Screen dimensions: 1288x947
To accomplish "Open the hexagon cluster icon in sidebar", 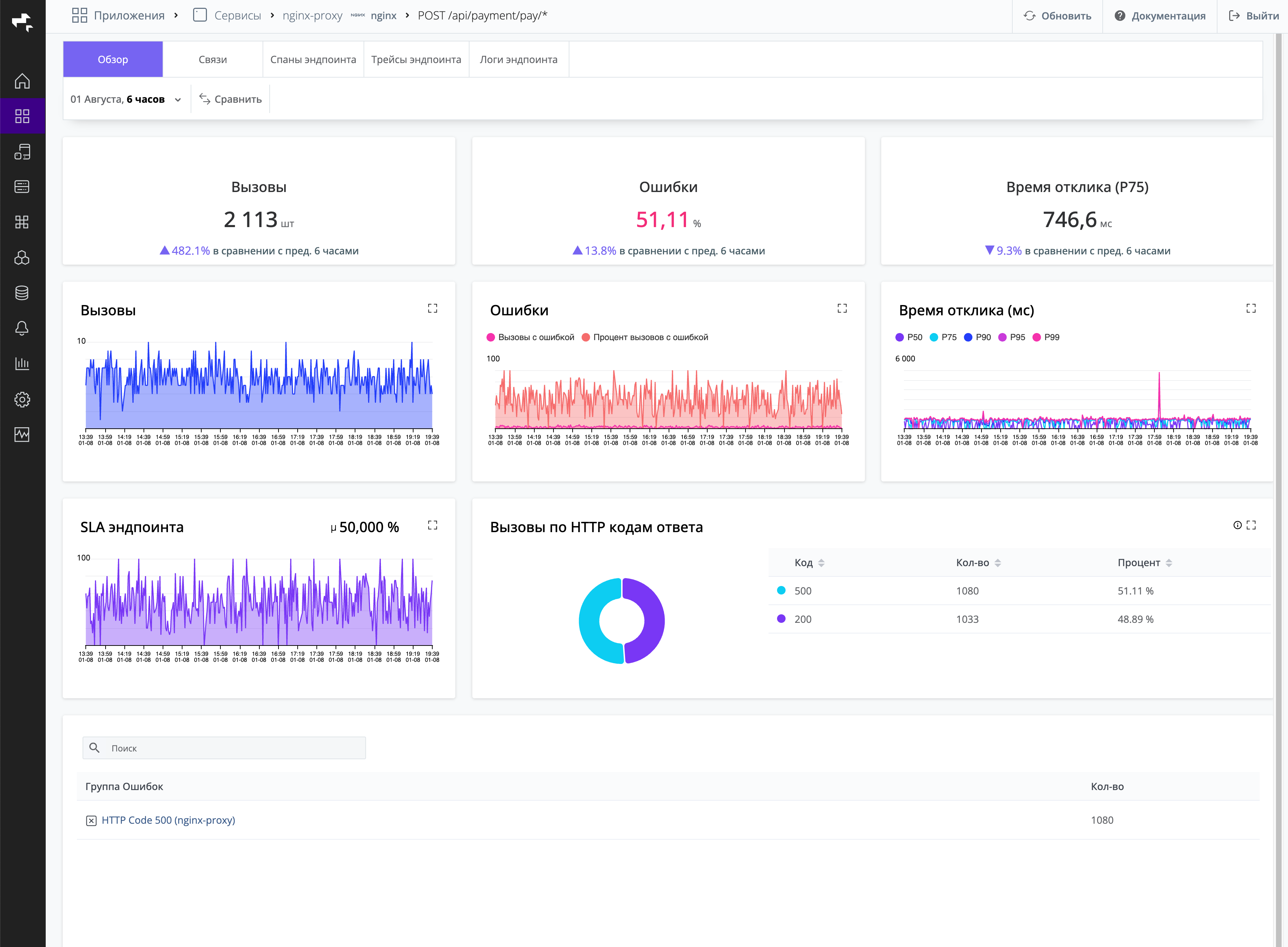I will [22, 258].
